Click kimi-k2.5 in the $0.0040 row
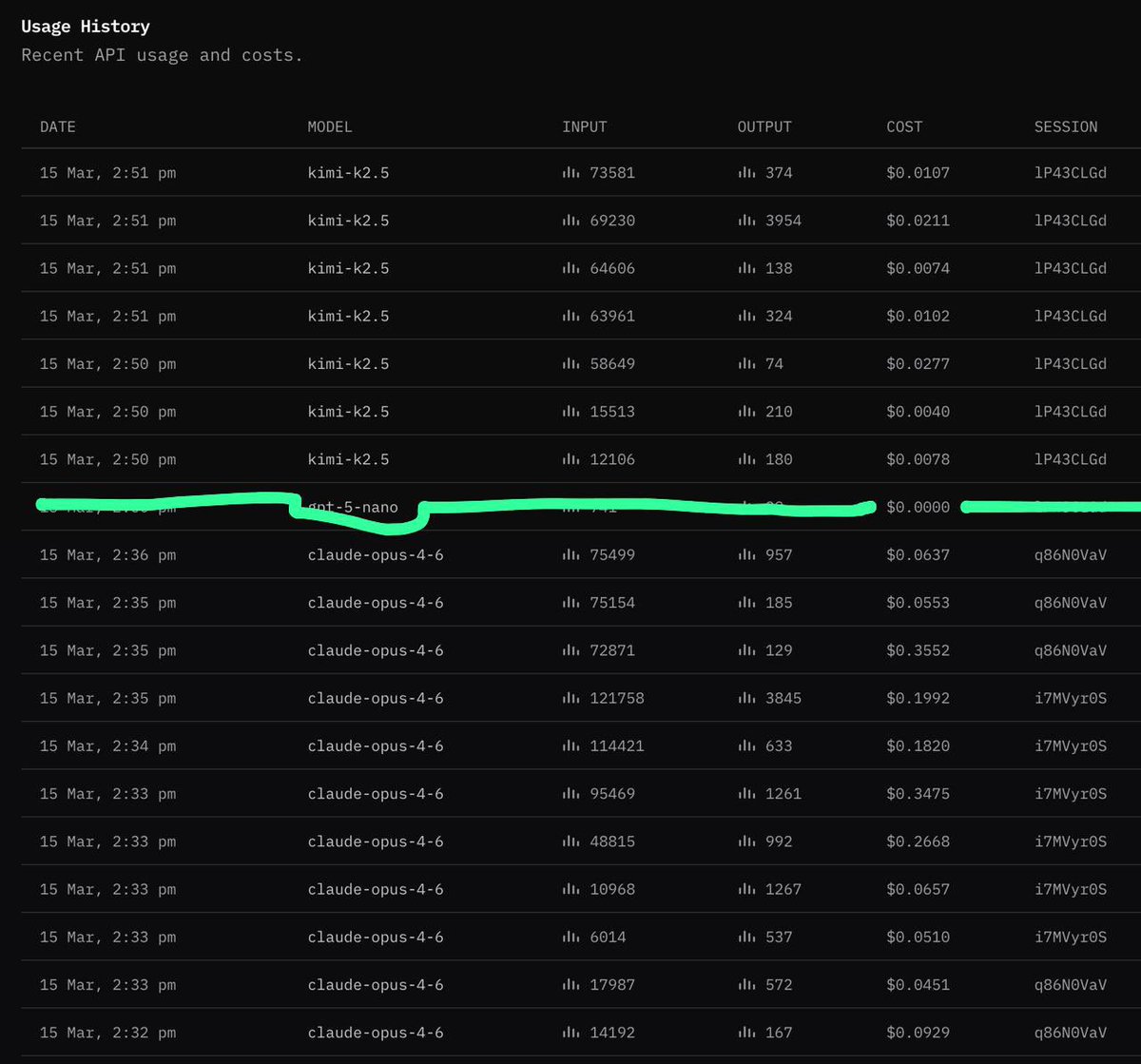Image resolution: width=1141 pixels, height=1064 pixels. pos(349,412)
